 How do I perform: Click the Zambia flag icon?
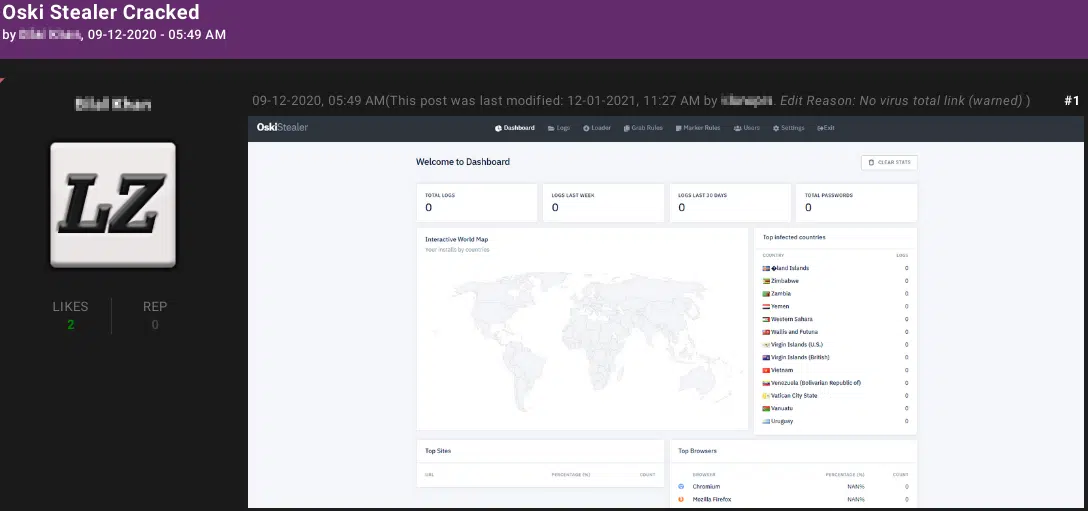click(766, 294)
